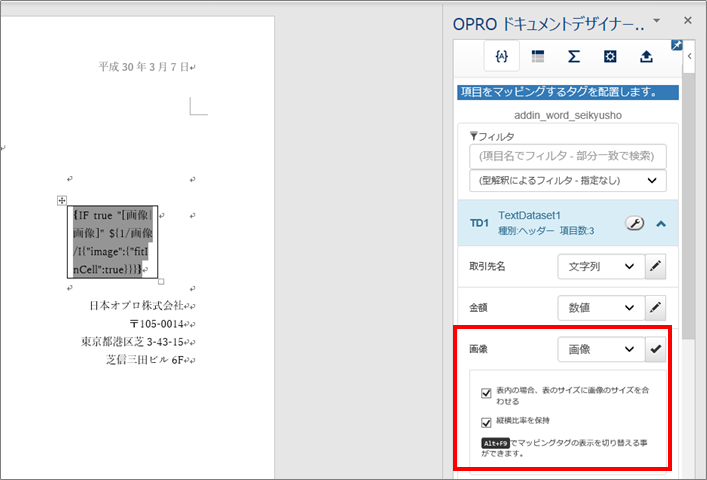The width and height of the screenshot is (707, 480).
Task: Click the checkmark confirm icon for 画像
Action: pyautogui.click(x=655, y=349)
